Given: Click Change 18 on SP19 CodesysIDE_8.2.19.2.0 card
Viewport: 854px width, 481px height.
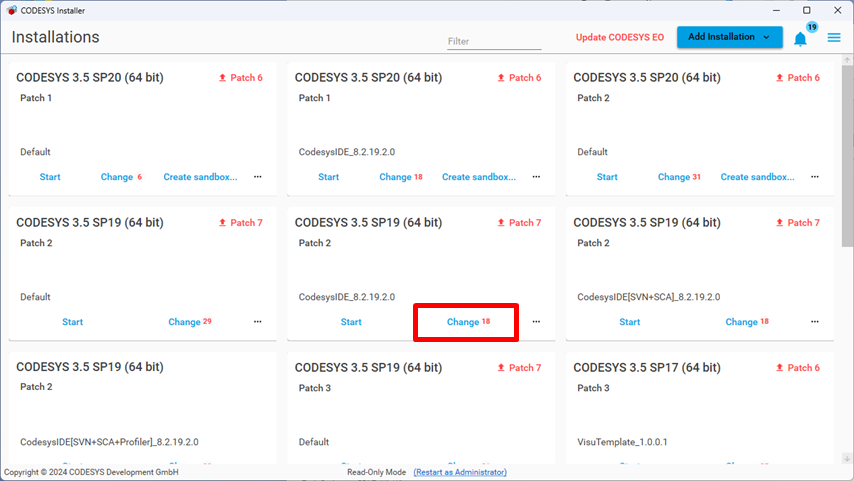Looking at the screenshot, I should tap(468, 321).
